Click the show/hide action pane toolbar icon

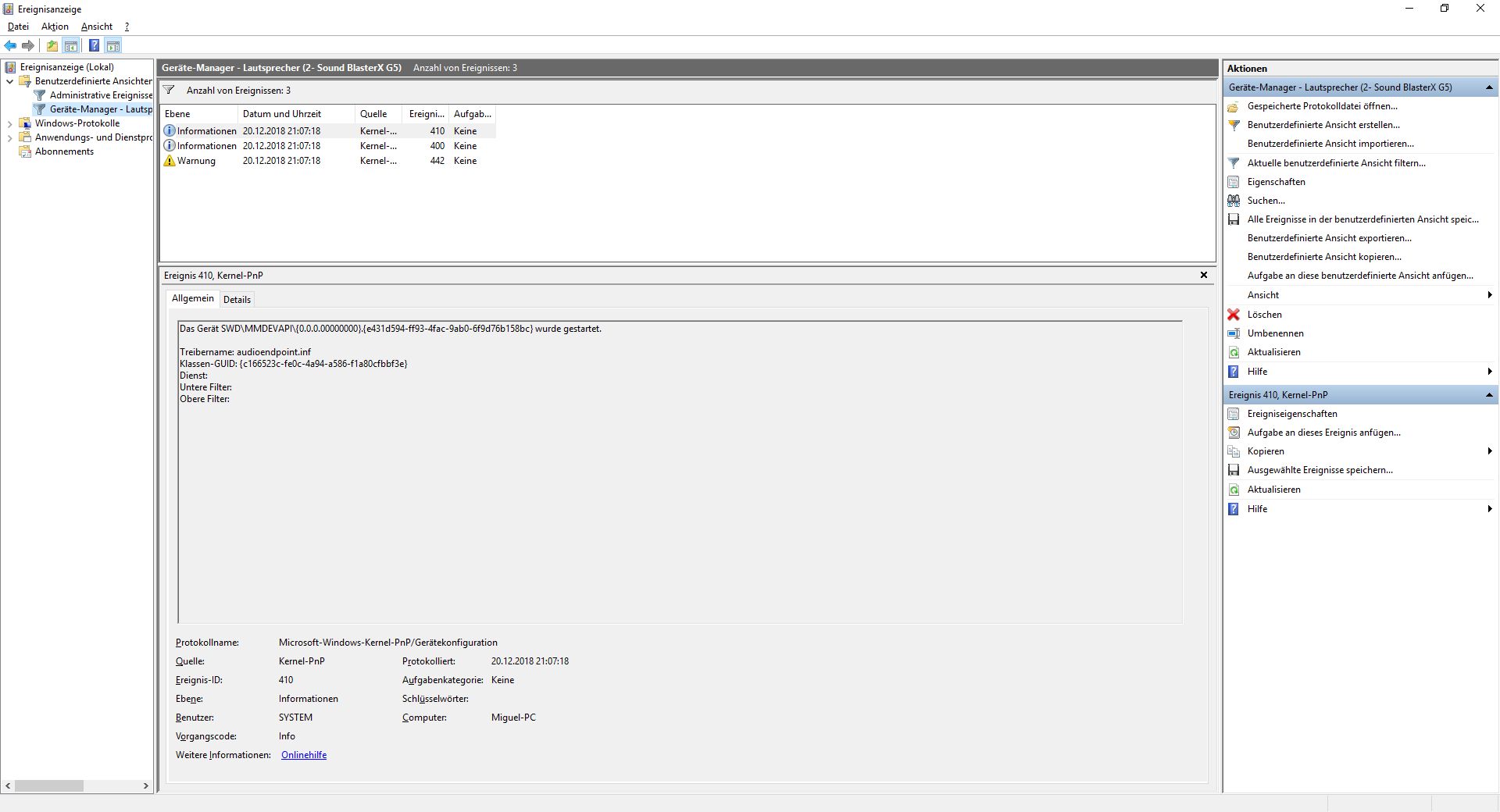tap(113, 45)
